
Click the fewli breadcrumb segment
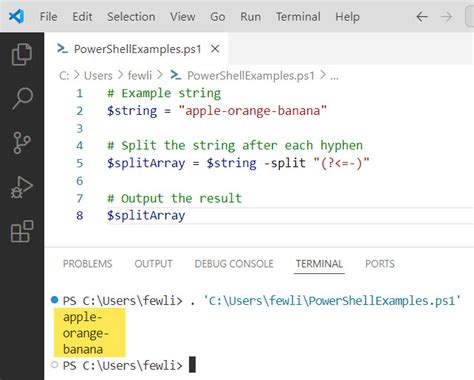140,76
